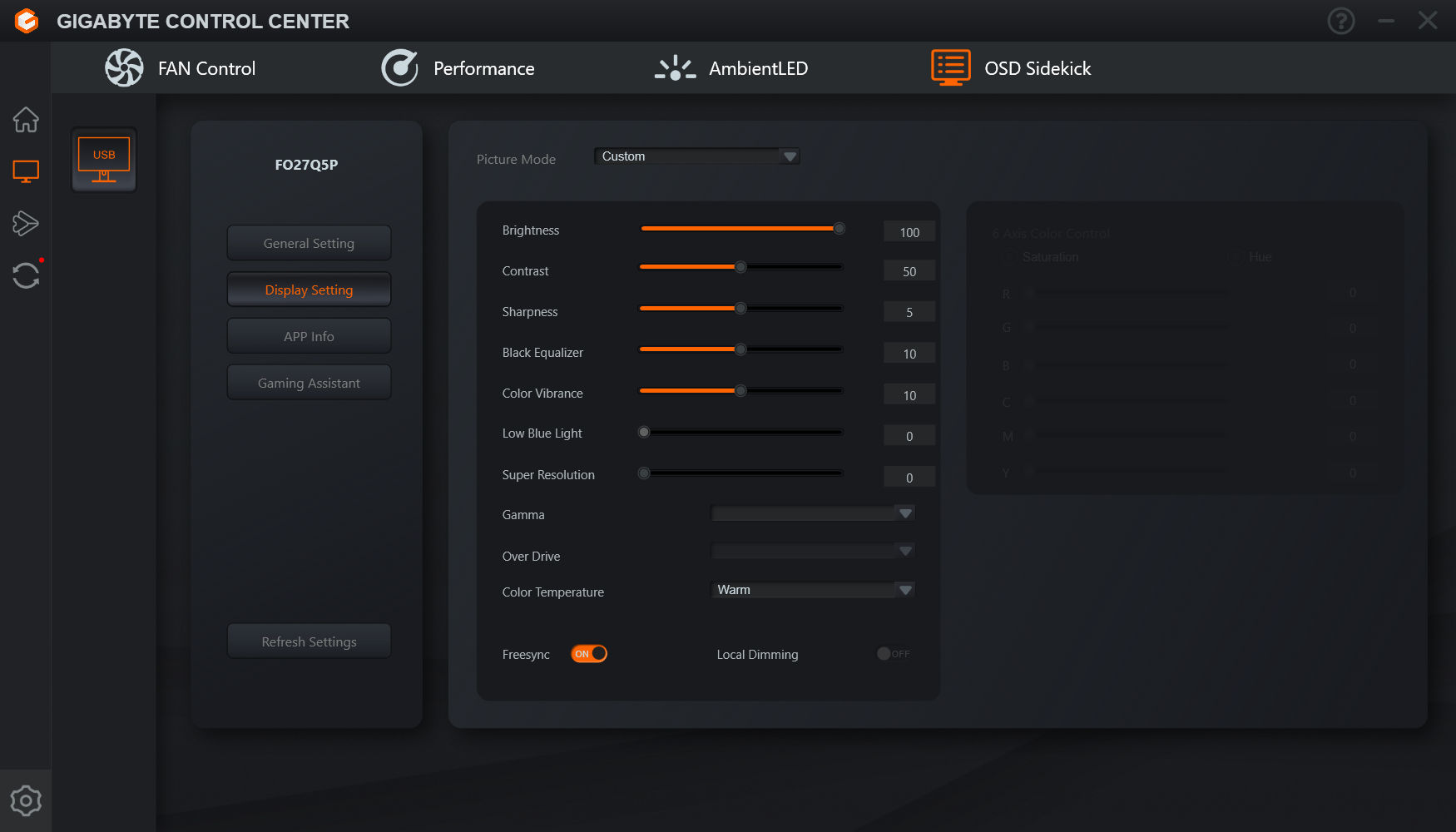
Task: Close the Gigabyte Control Center window
Action: tap(1428, 21)
